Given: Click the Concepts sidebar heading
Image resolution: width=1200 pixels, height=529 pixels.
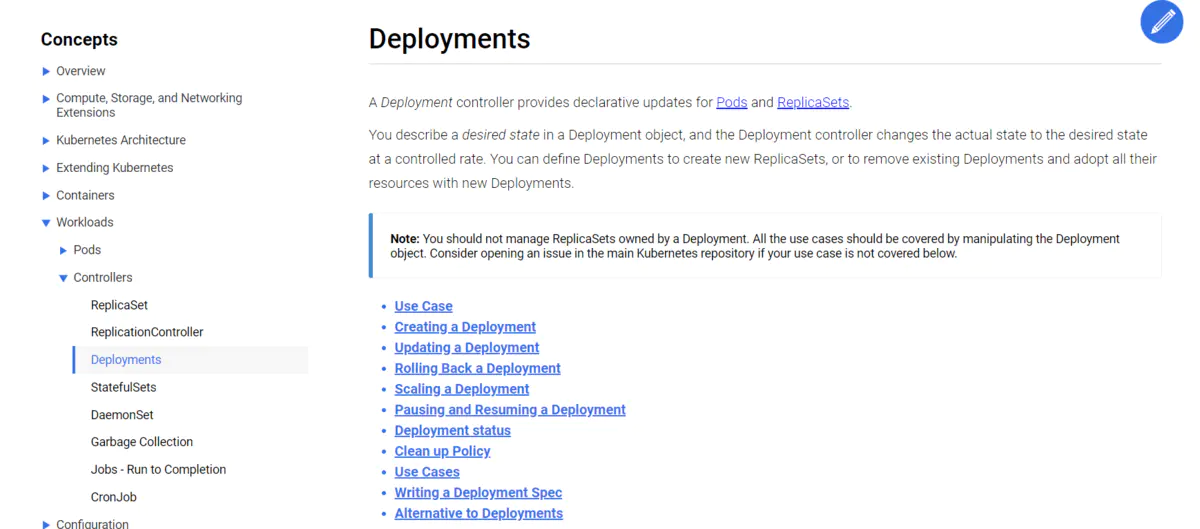Looking at the screenshot, I should tap(79, 40).
